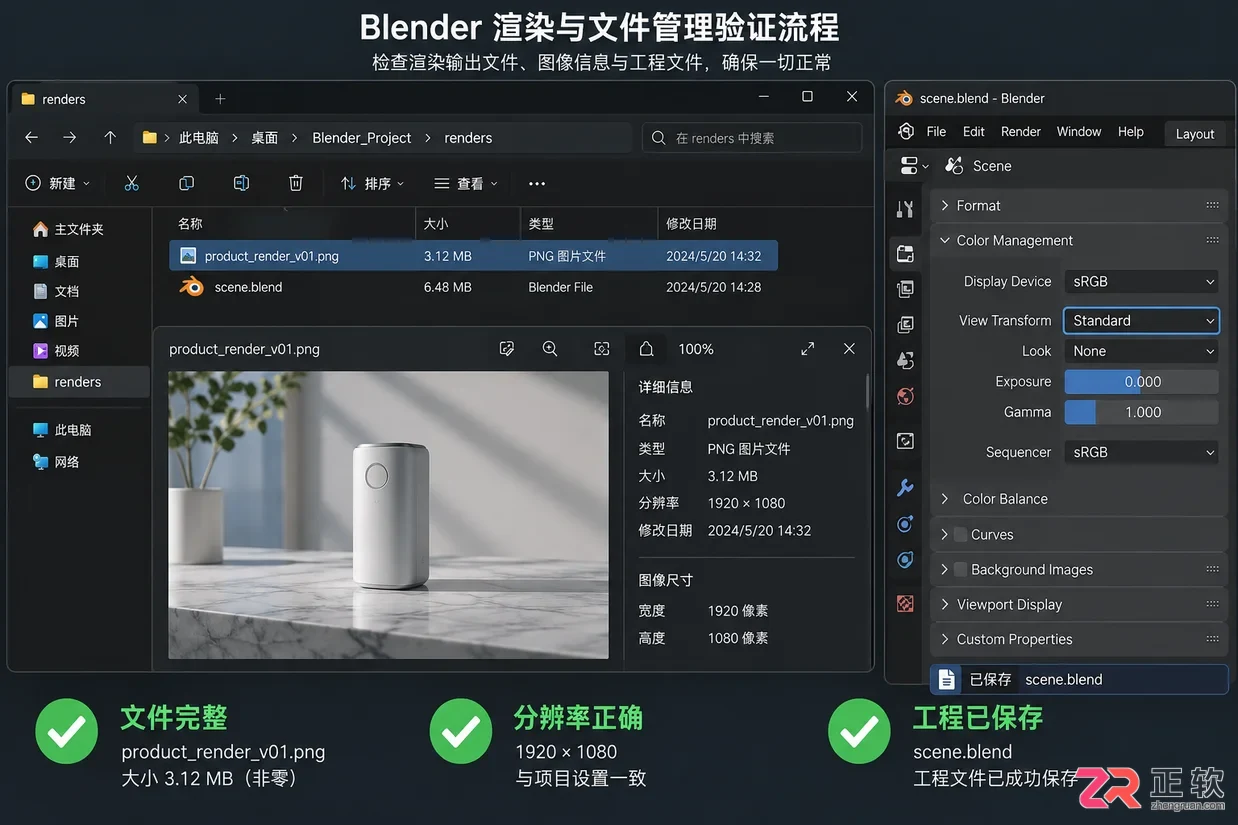Open the checkered Texture properties tab

pos(905,604)
